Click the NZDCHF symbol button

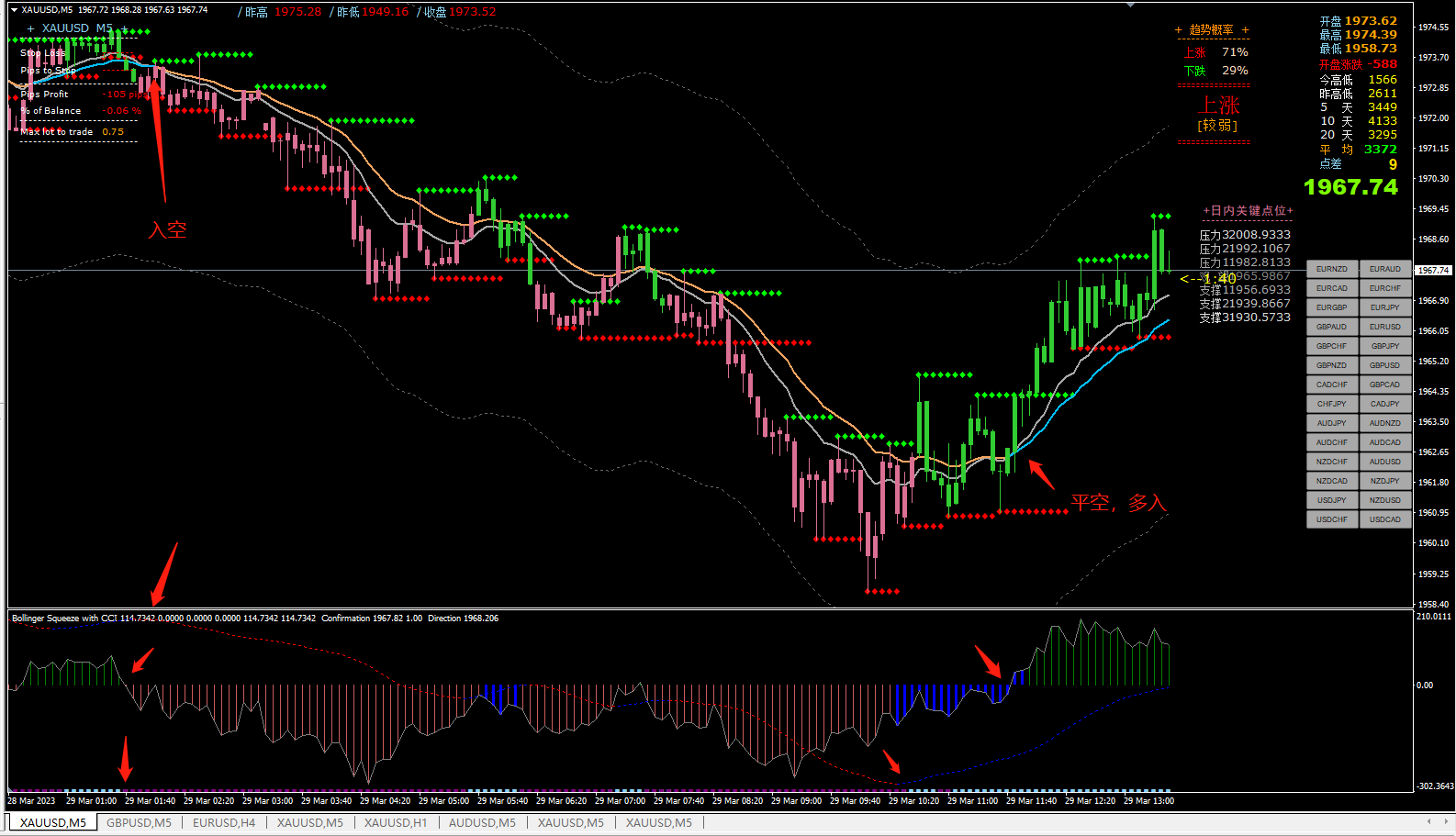tap(1332, 462)
